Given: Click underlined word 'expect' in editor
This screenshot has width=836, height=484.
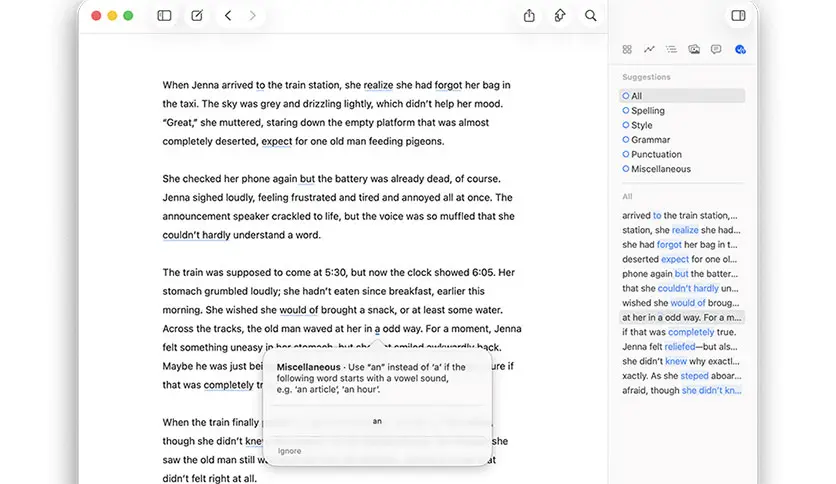Looking at the screenshot, I should click(277, 142).
